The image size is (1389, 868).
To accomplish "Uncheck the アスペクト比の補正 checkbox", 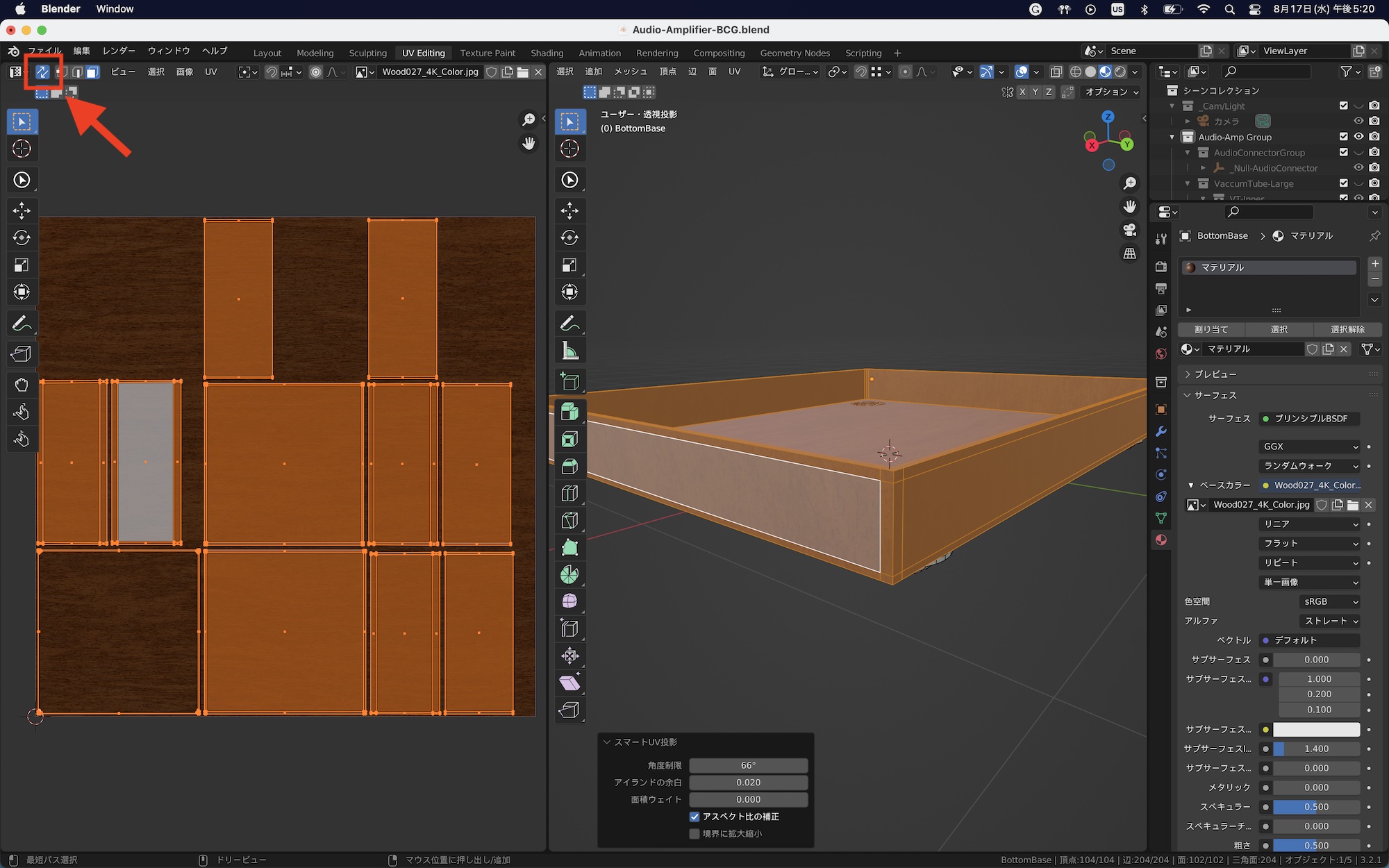I will pyautogui.click(x=694, y=817).
